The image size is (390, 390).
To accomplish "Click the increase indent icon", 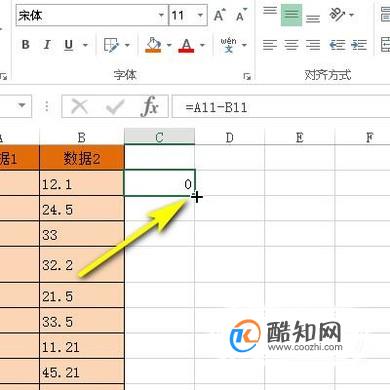I will [x=359, y=45].
